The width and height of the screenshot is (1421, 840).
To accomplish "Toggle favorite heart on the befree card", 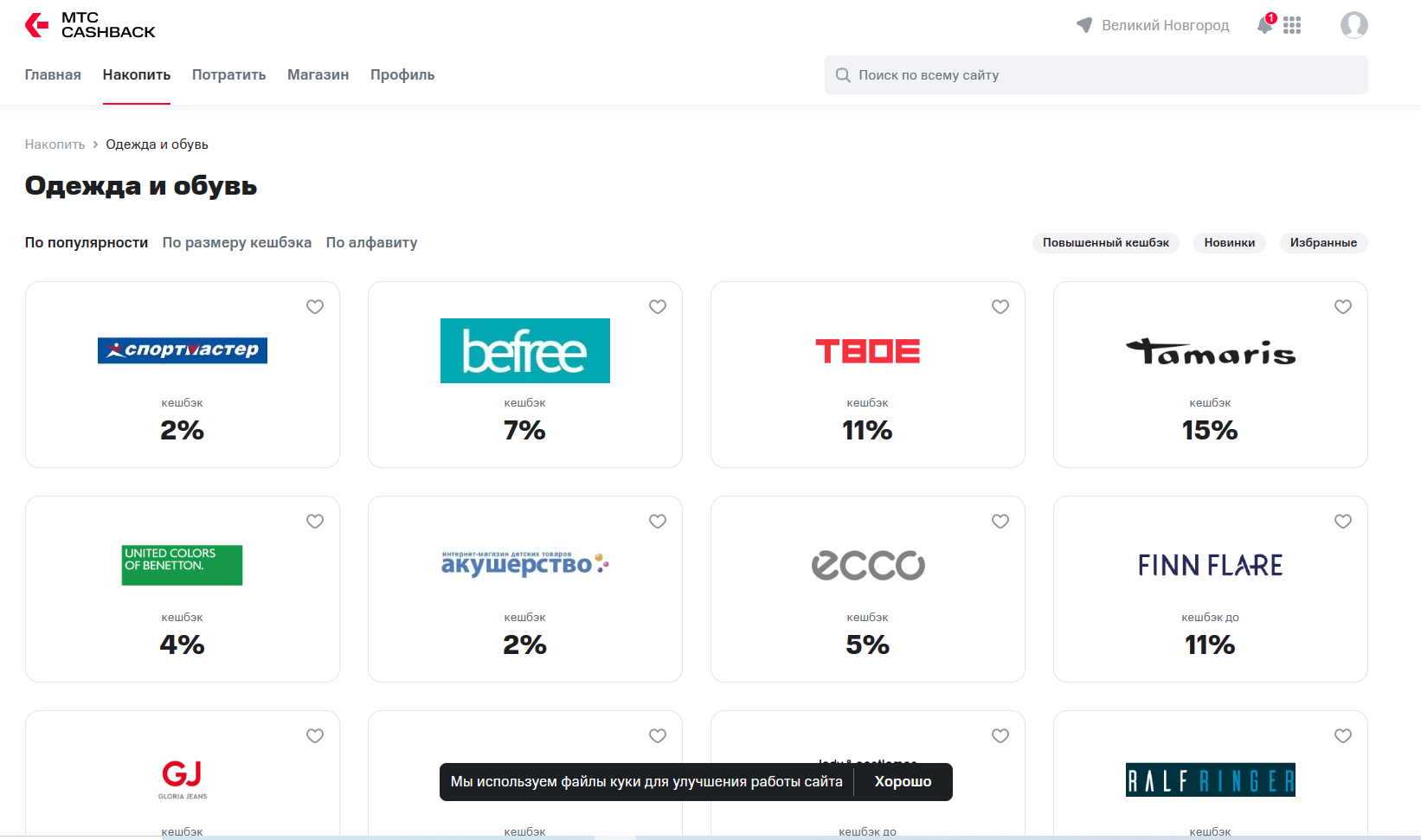I will 658,307.
